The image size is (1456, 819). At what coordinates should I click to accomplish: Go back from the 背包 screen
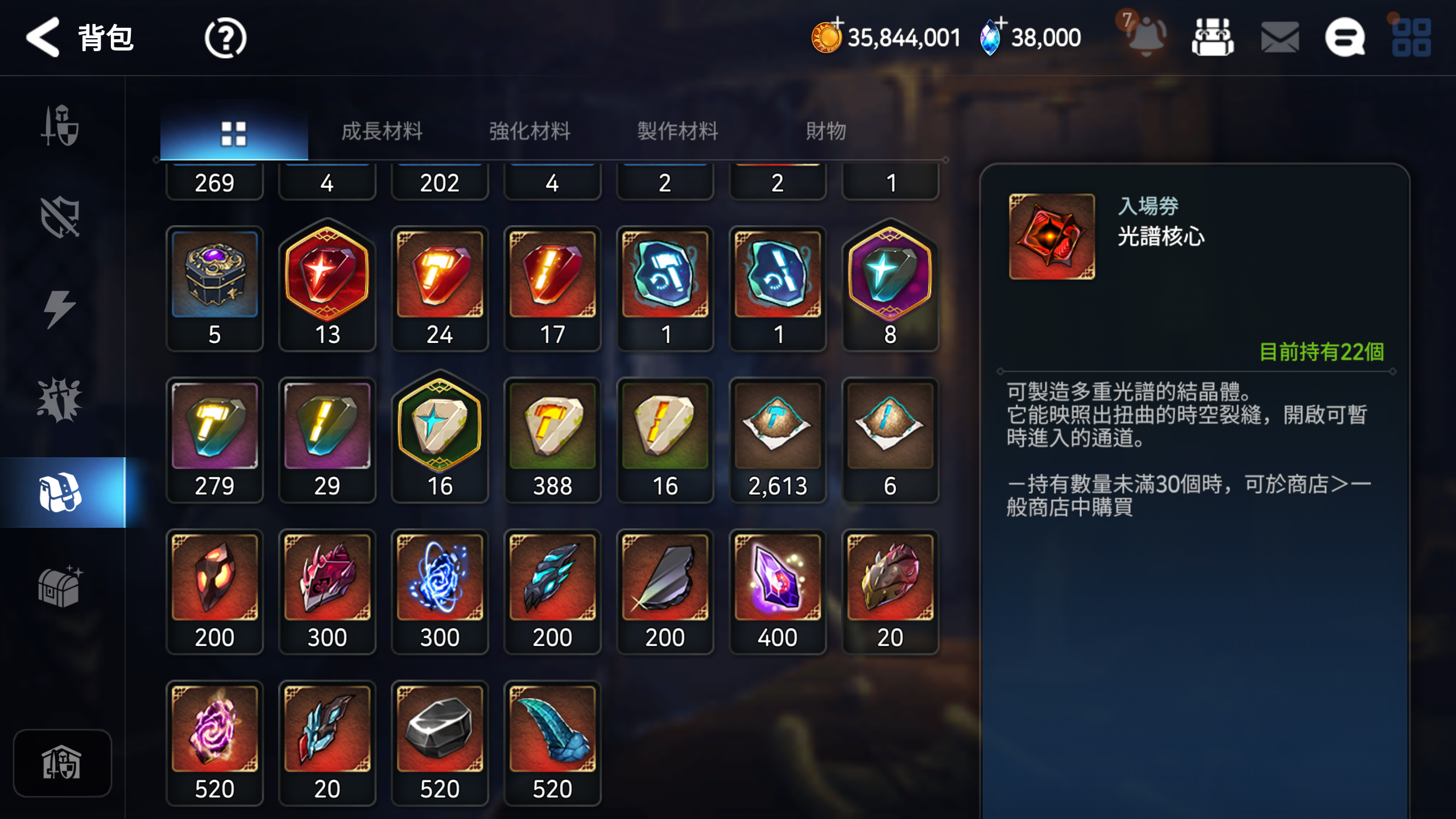pos(43,38)
